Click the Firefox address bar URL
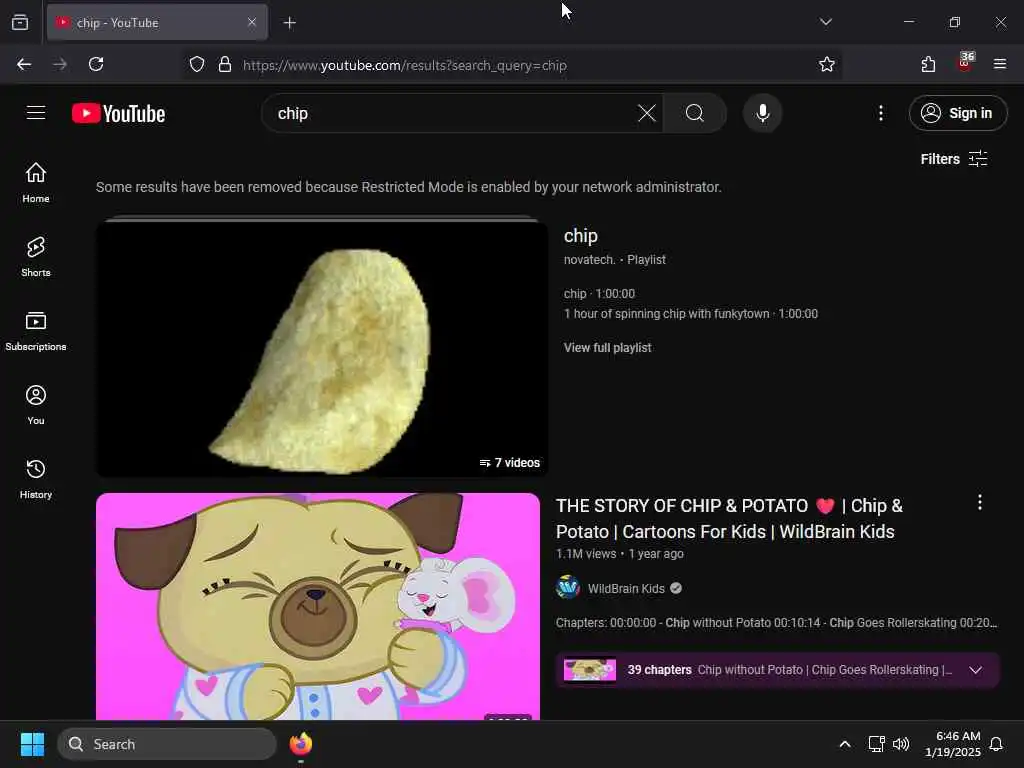Viewport: 1024px width, 768px height. pyautogui.click(x=405, y=65)
